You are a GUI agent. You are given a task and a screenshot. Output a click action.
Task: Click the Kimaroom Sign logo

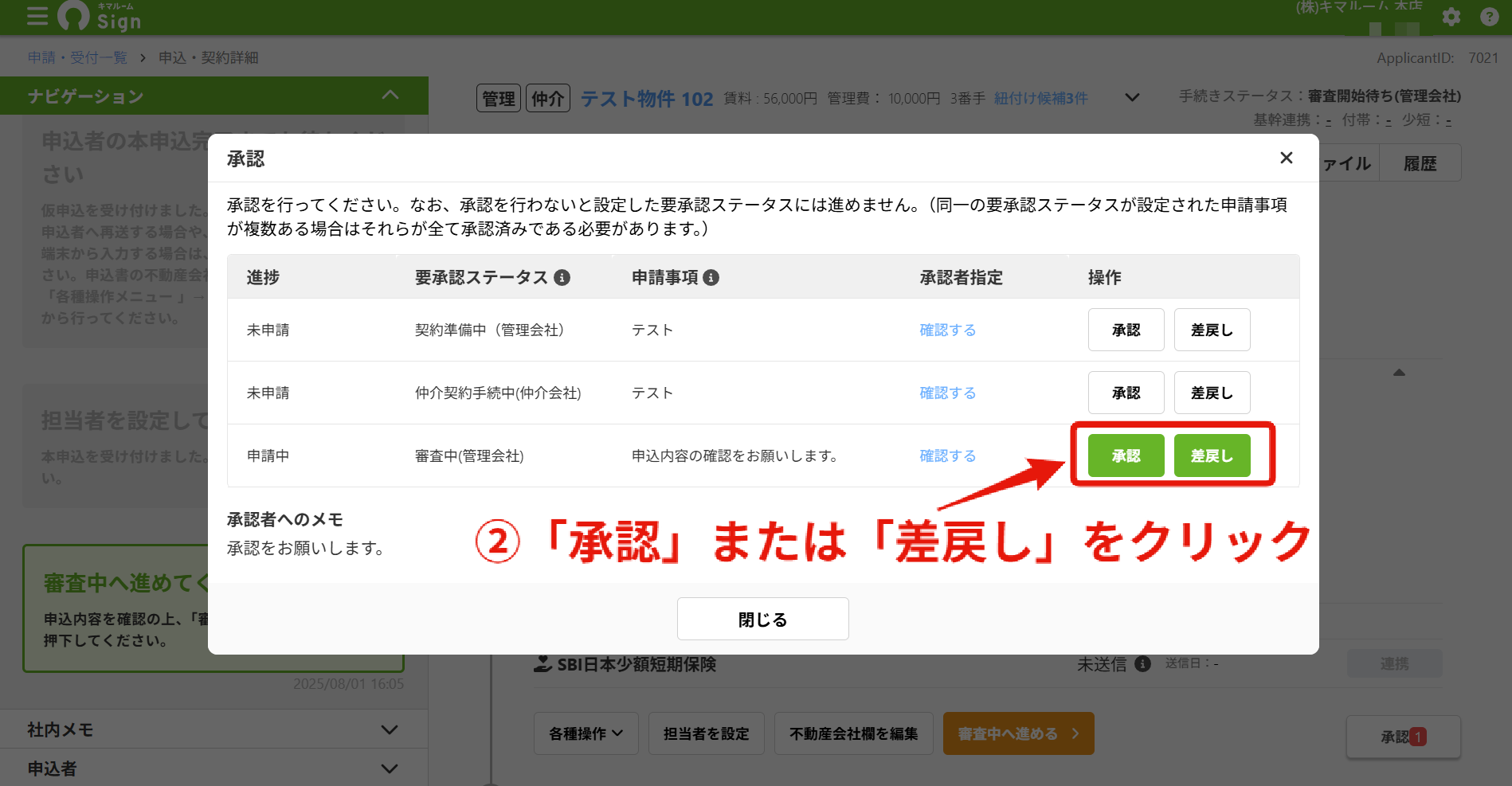click(x=100, y=16)
